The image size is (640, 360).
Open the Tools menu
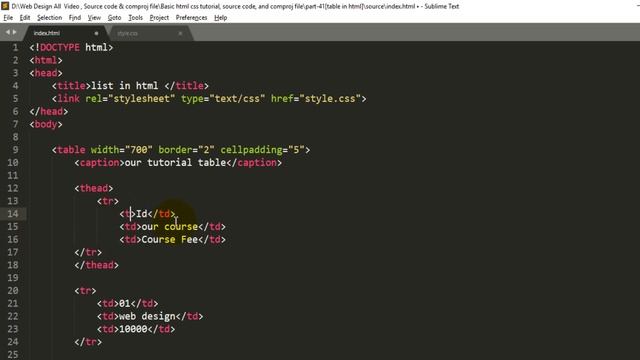pos(136,18)
